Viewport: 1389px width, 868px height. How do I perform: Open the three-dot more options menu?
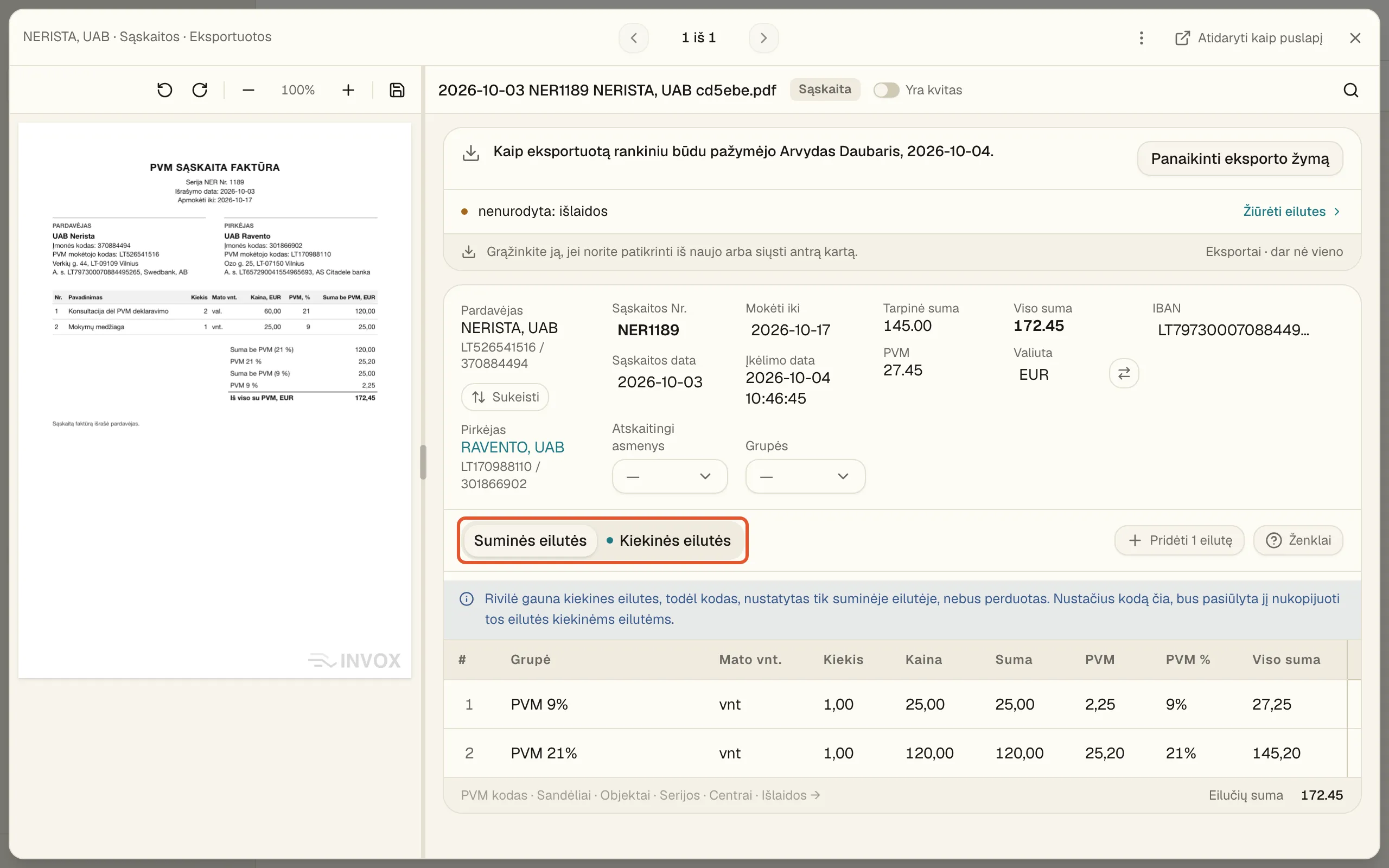[x=1141, y=38]
